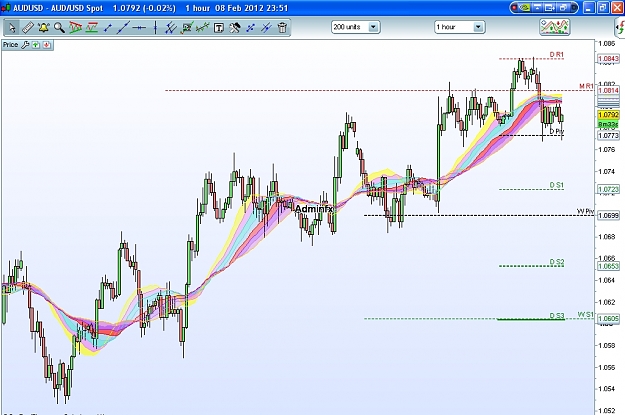Click the Price panel label
The image size is (625, 415).
click(10, 45)
